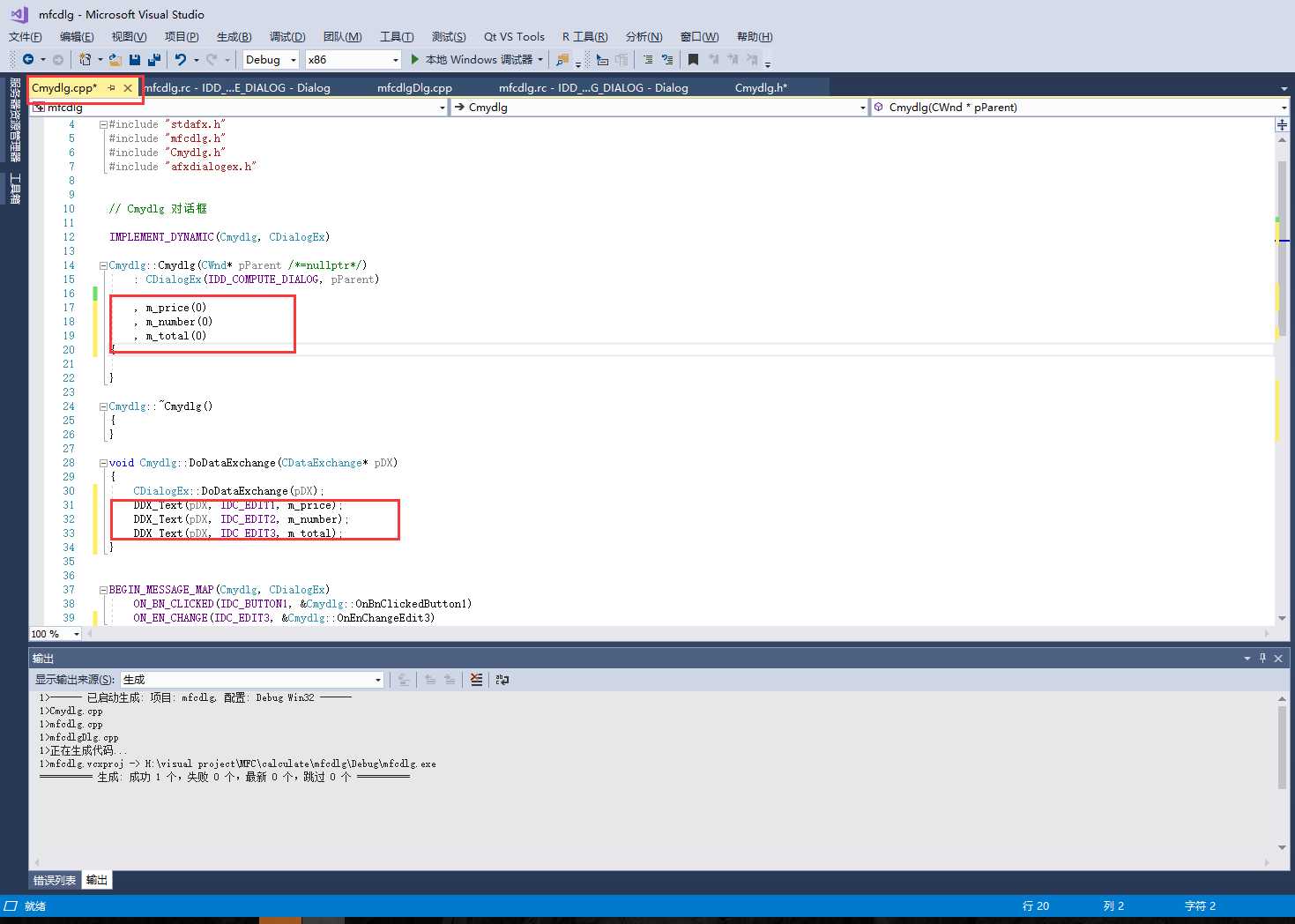Open the 项目(P) menu

(182, 37)
